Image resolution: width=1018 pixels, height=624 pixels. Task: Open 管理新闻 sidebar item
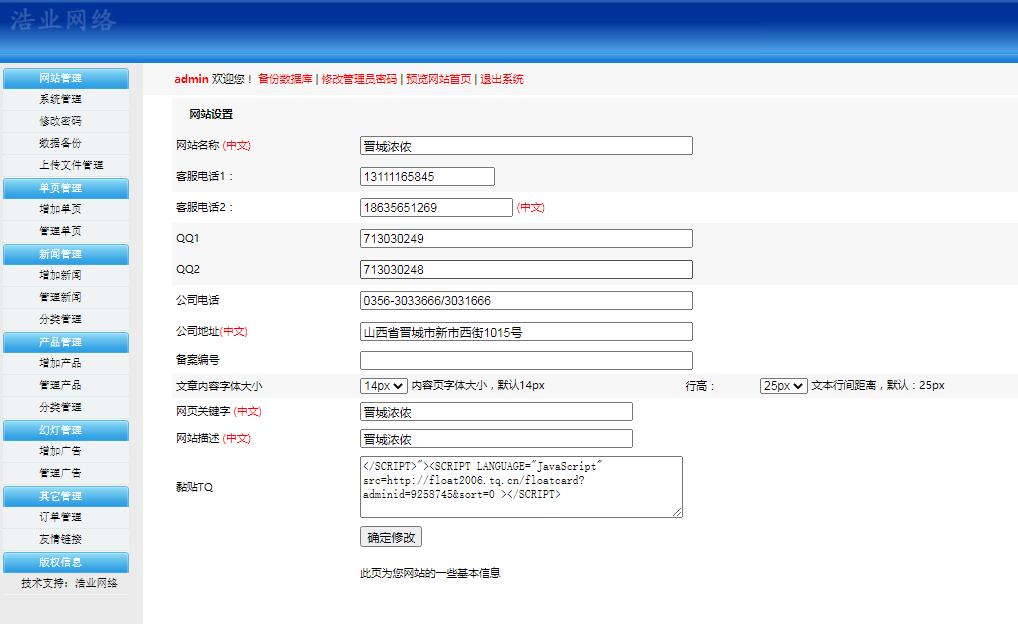point(60,297)
